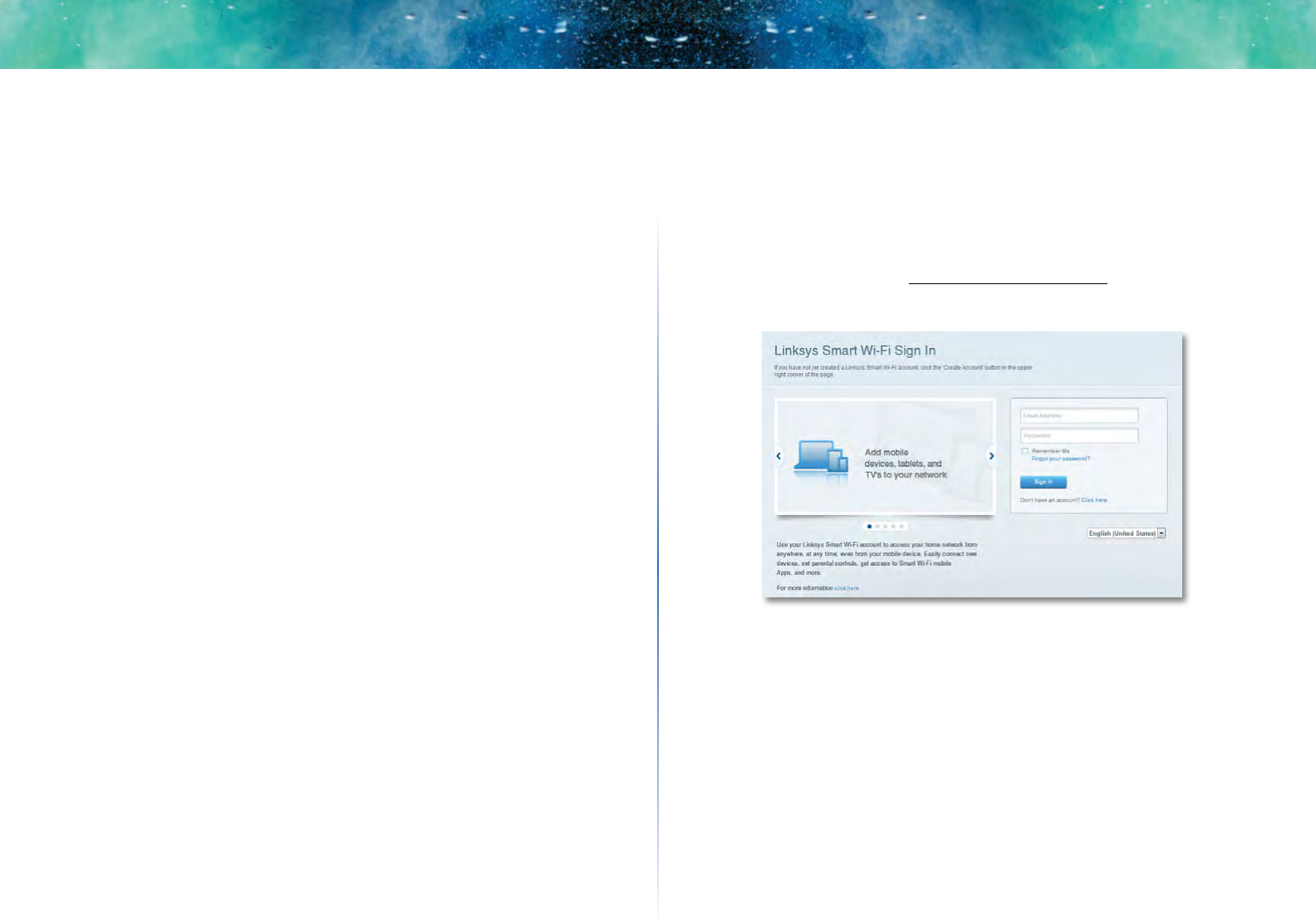1316x923 pixels.
Task: Select the last carousel pagination dot
Action: pos(901,526)
